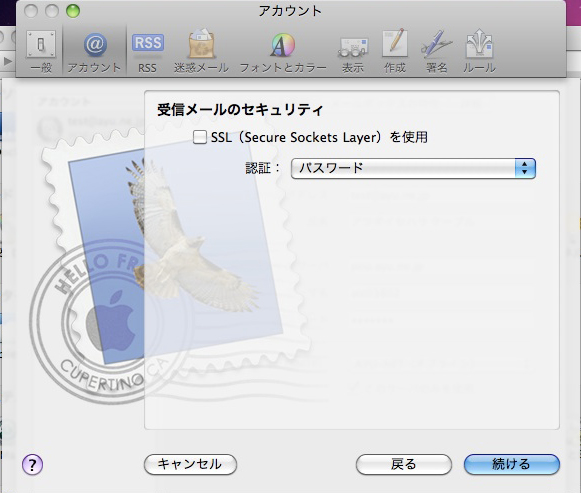Select the アカウント (Accounts) toolbar icon

pos(94,51)
